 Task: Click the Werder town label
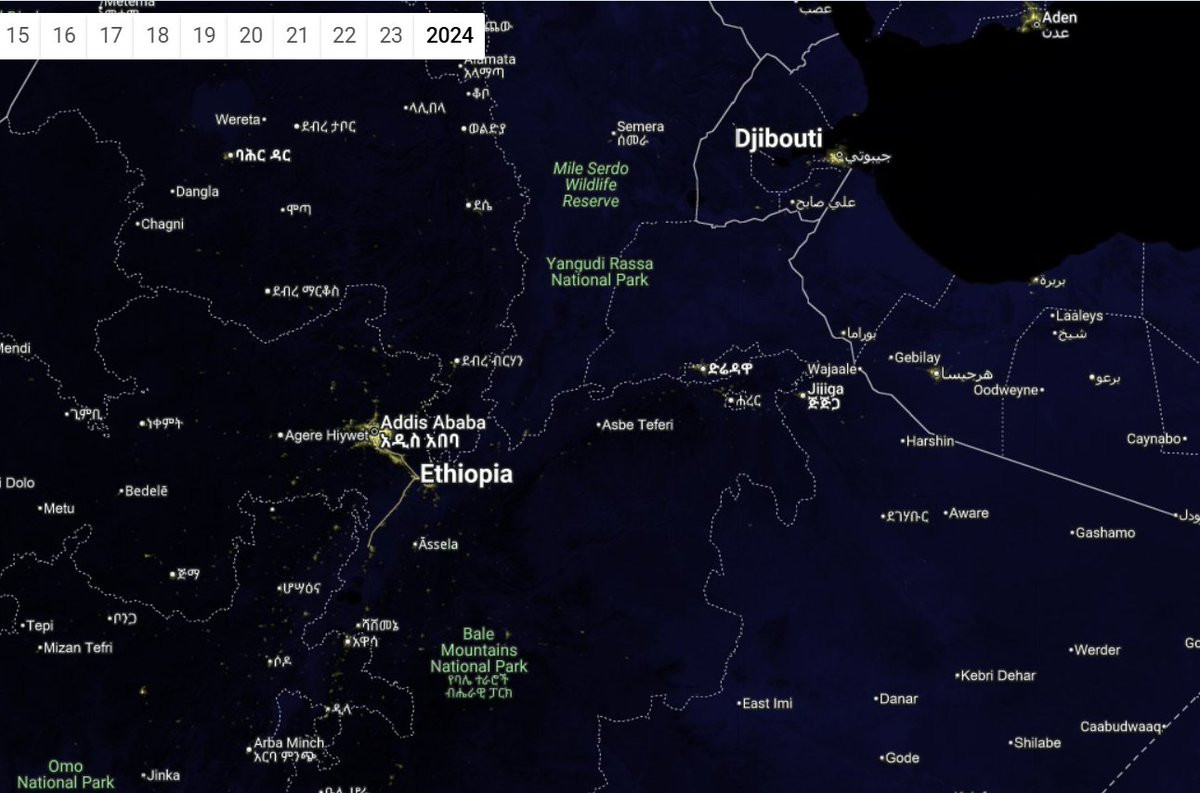[1097, 650]
